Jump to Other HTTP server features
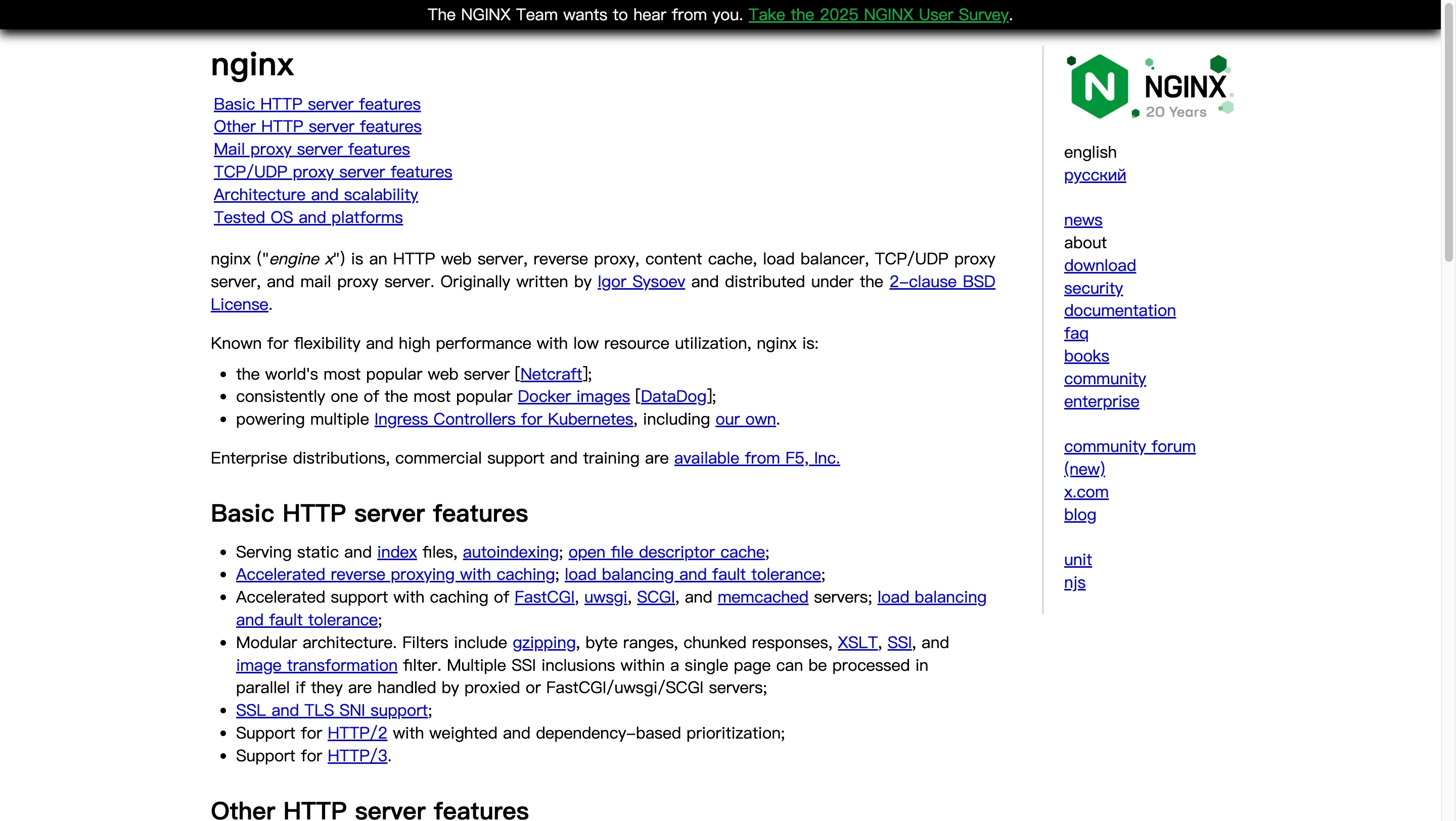Viewport: 1456px width, 821px height. click(x=317, y=126)
